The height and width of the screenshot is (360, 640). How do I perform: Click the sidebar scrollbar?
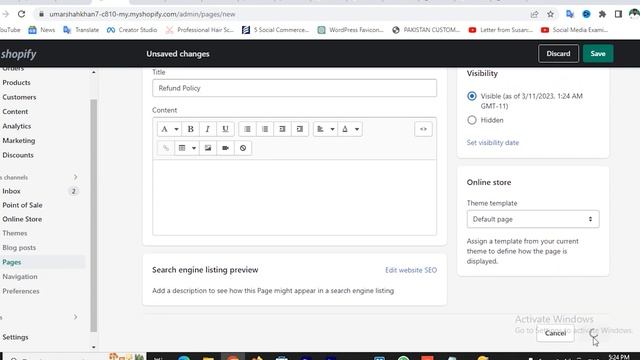pyautogui.click(x=93, y=216)
